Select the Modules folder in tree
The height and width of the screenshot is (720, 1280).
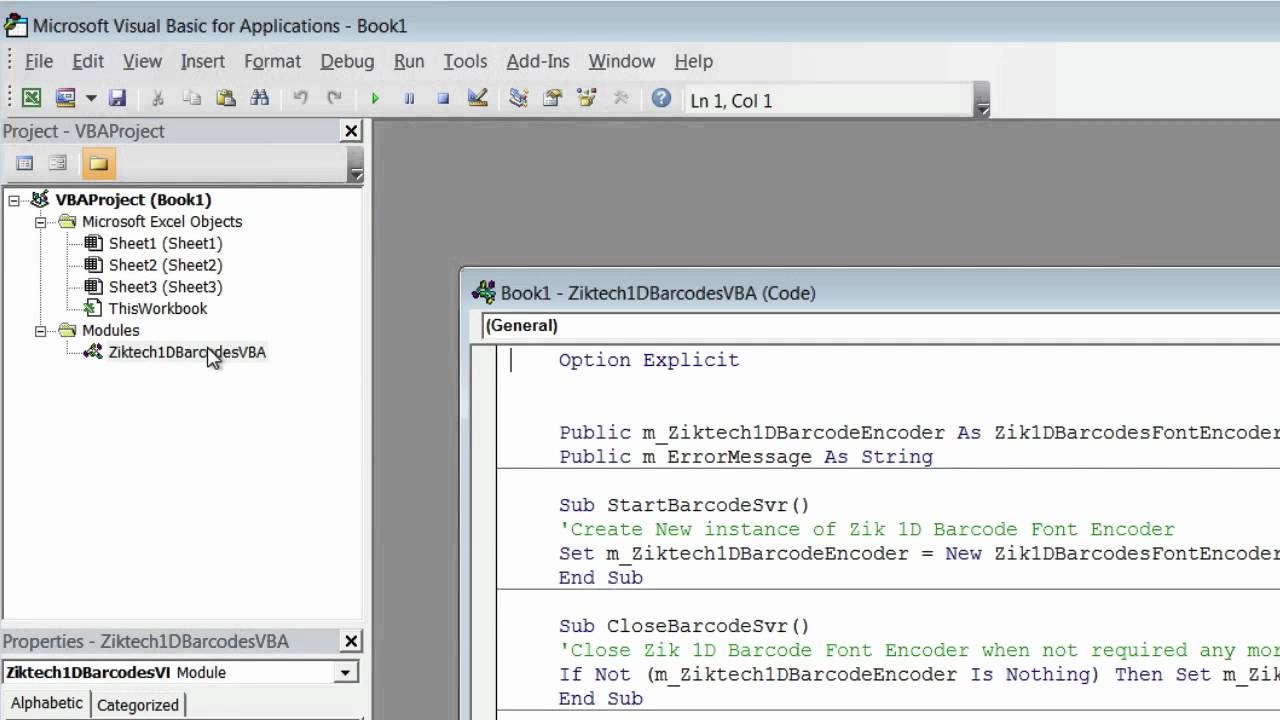[110, 330]
